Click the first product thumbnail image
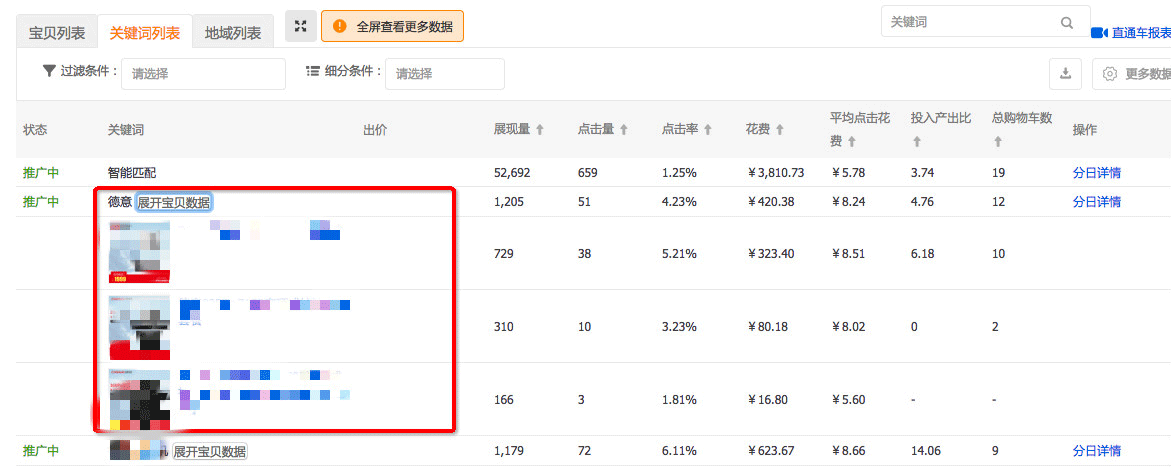This screenshot has height=467, width=1171. pos(139,253)
